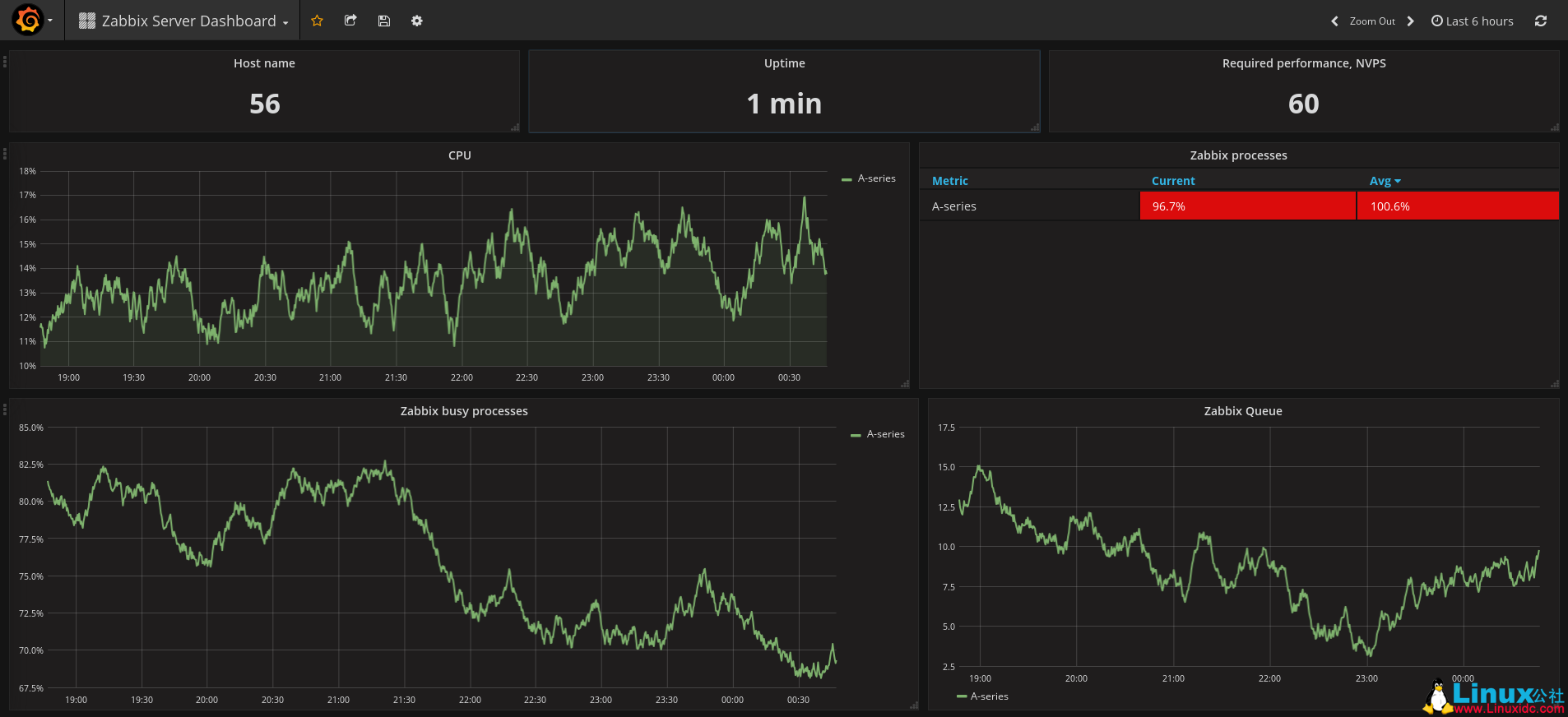
Task: Open dashboard settings gear menu
Action: coord(417,21)
